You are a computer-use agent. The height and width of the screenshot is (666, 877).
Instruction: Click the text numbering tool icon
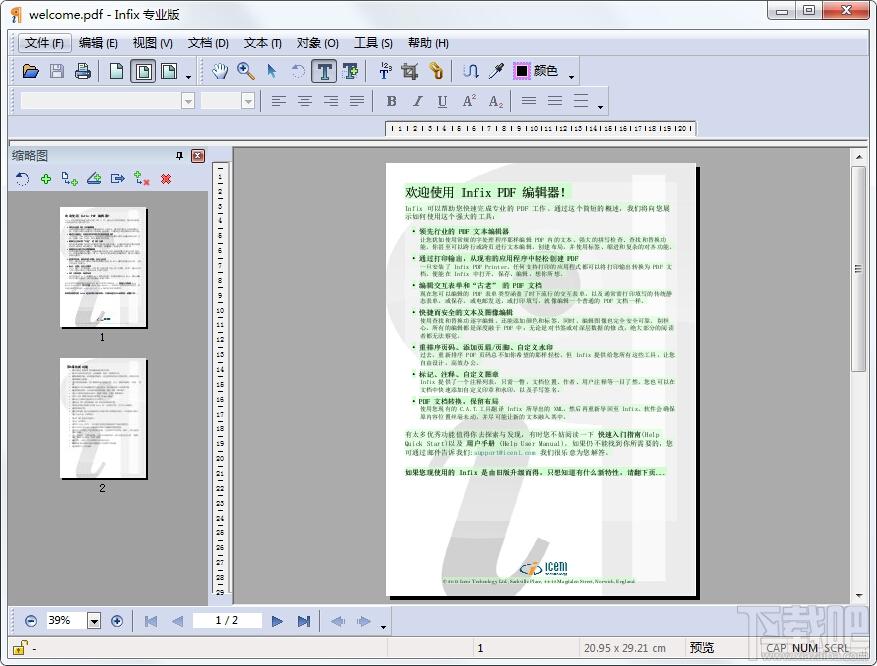(x=385, y=71)
